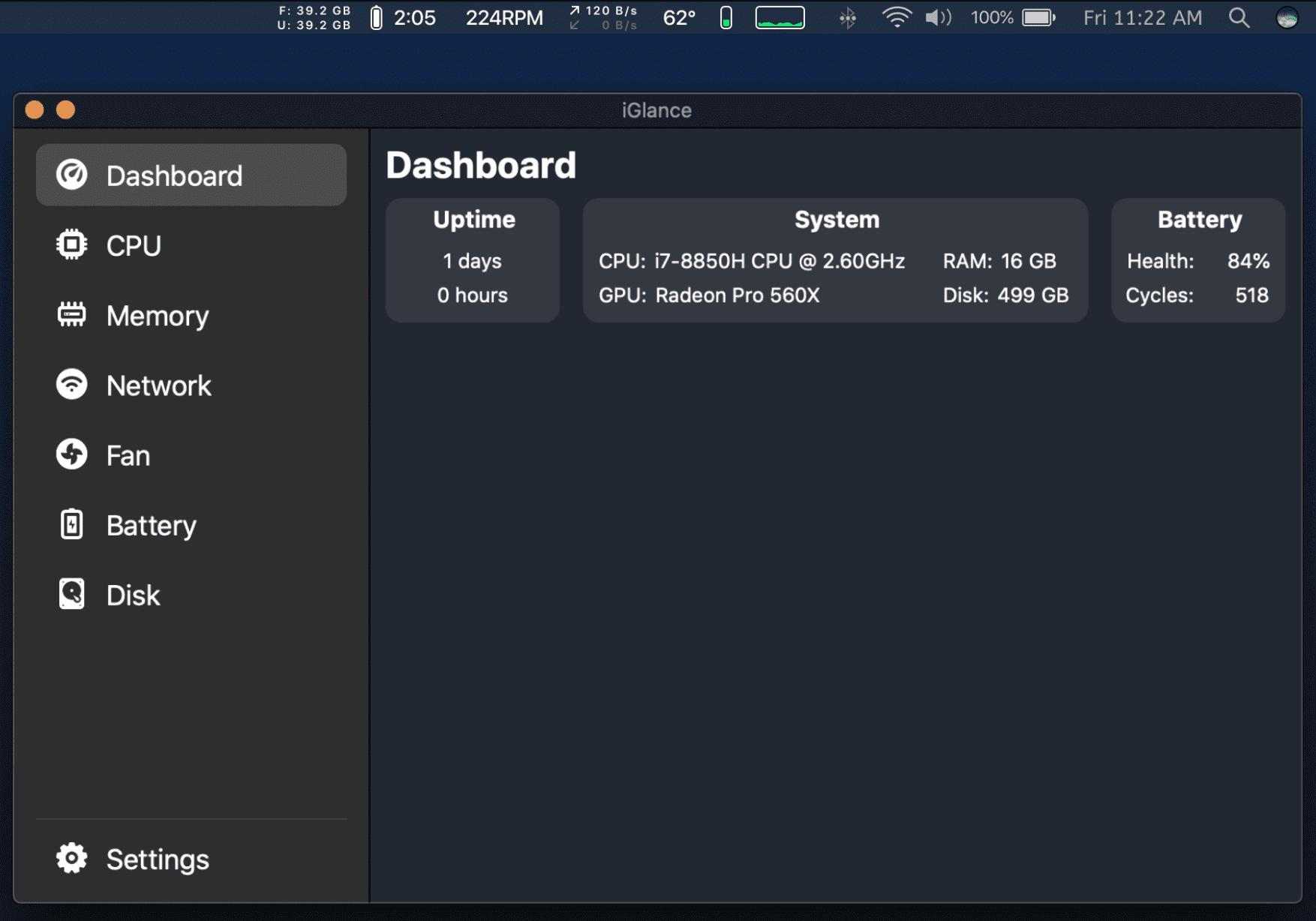Click the Settings gear icon
The image size is (1316, 921).
[x=72, y=858]
